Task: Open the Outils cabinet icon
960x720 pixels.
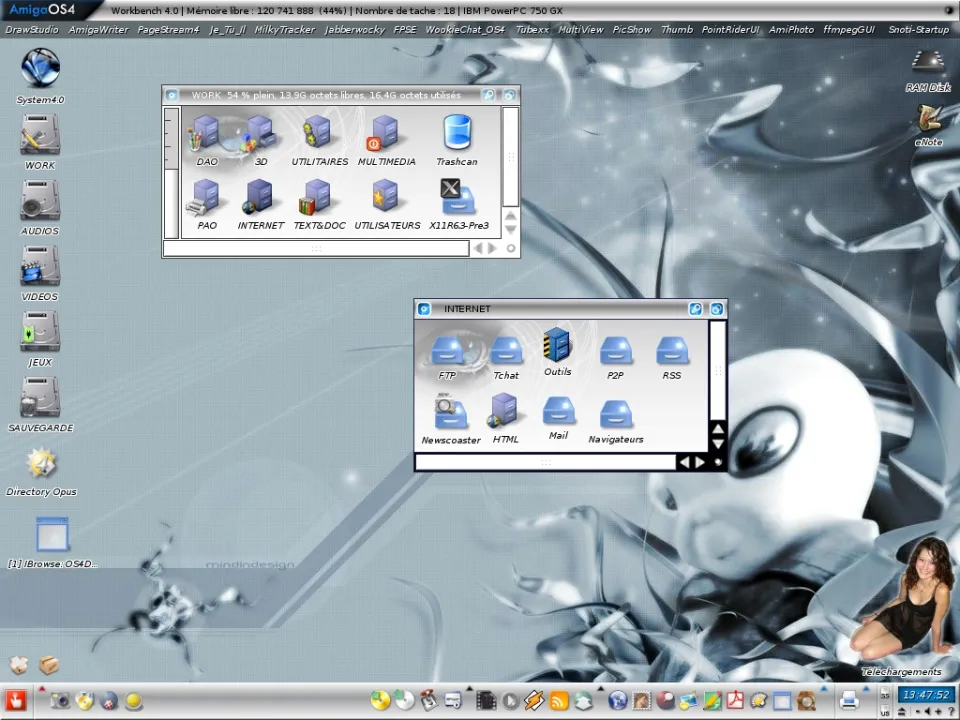Action: click(557, 346)
